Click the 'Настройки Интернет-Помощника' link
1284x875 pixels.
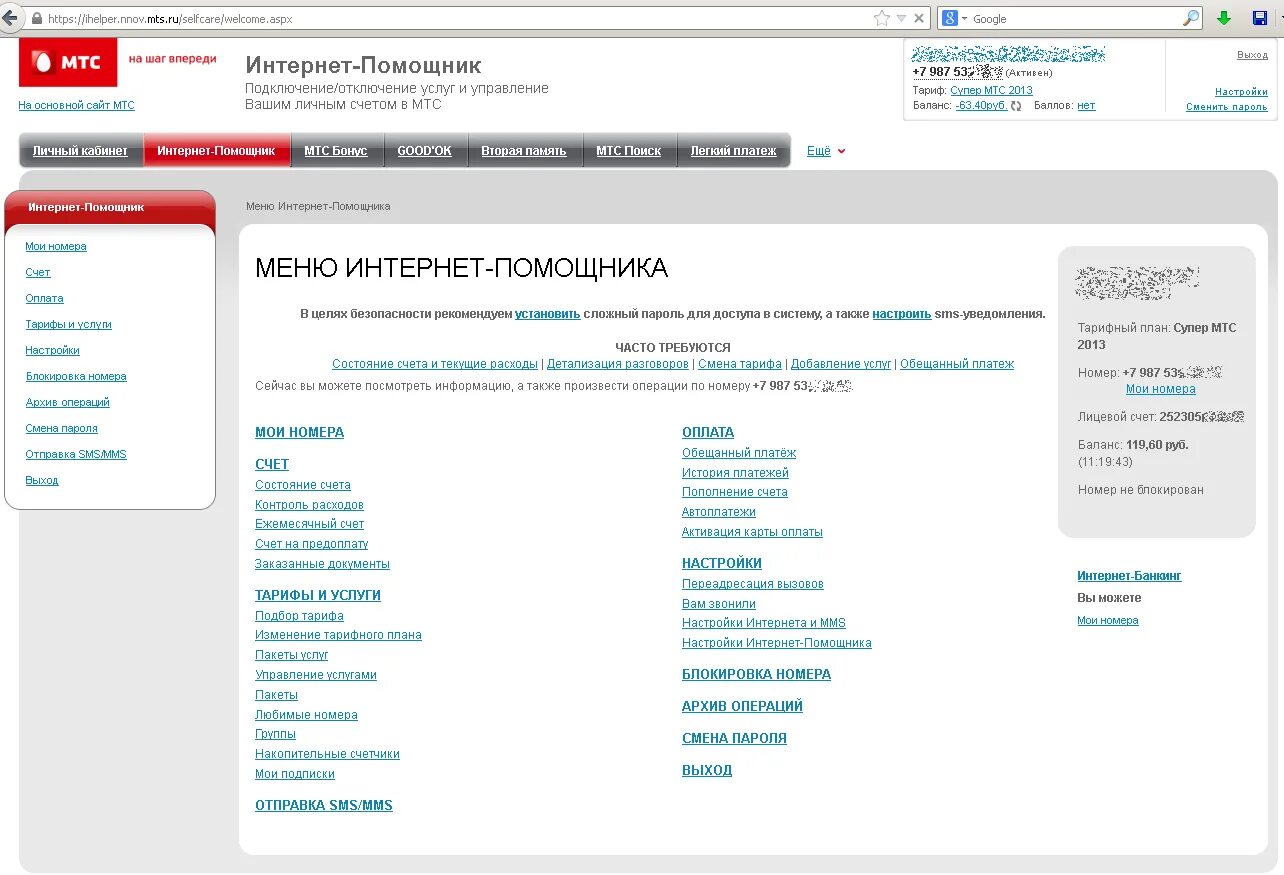(x=777, y=643)
